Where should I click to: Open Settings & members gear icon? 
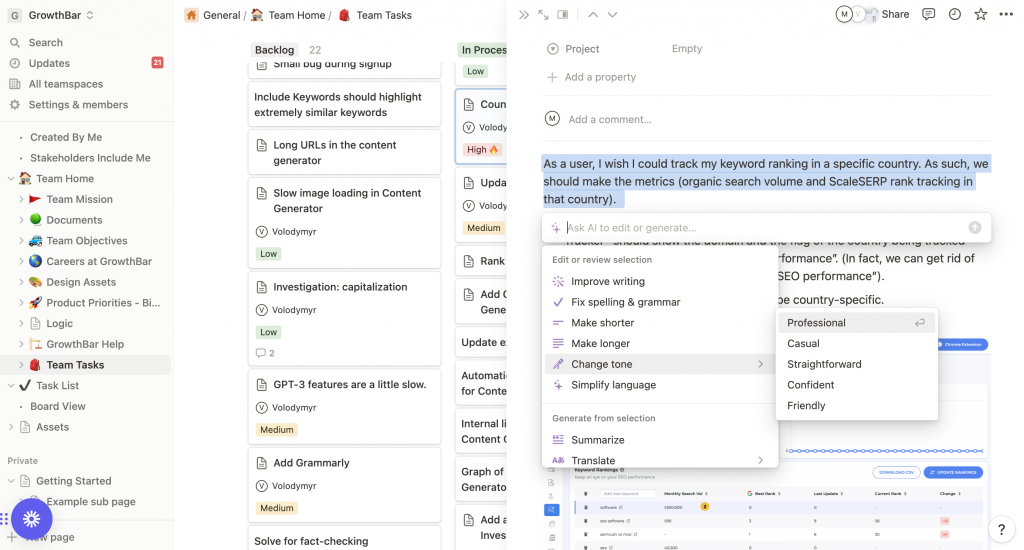click(14, 105)
